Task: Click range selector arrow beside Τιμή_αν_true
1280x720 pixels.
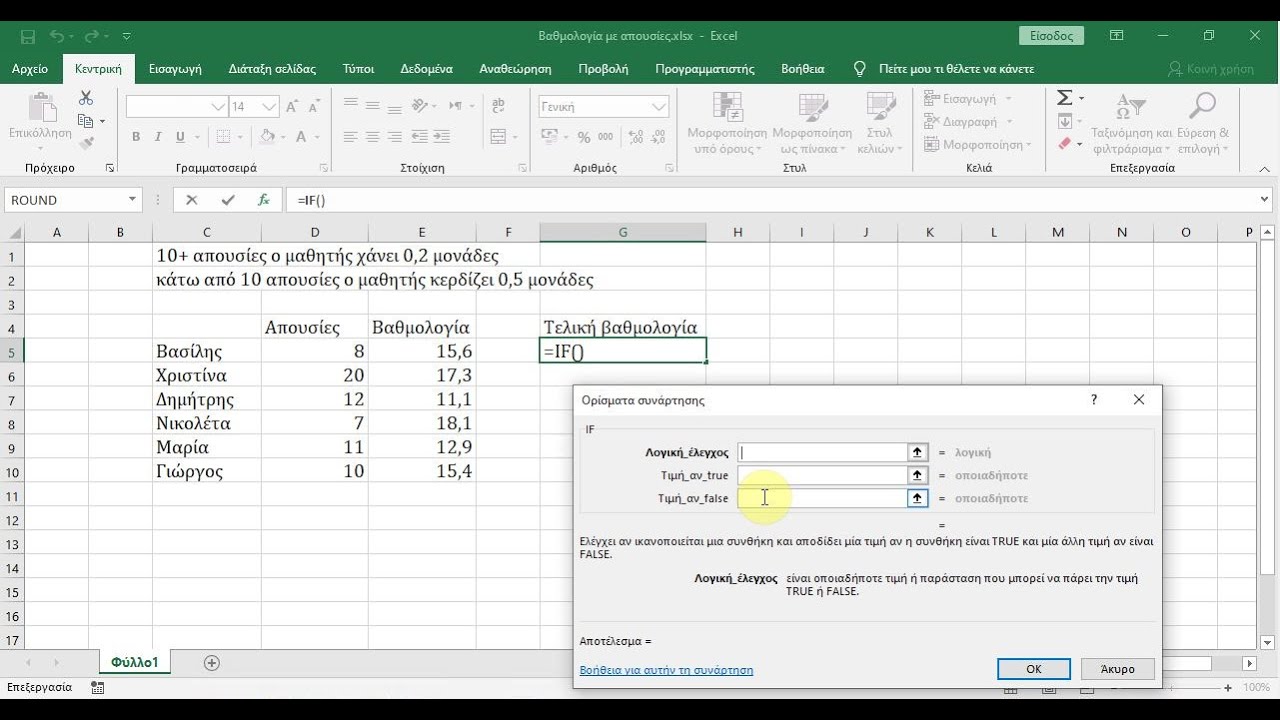Action: click(x=917, y=475)
